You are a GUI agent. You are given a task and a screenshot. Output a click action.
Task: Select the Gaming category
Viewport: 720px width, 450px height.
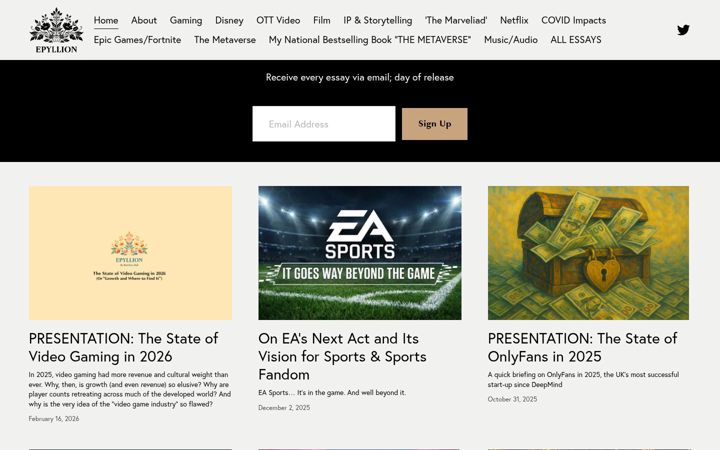click(186, 20)
